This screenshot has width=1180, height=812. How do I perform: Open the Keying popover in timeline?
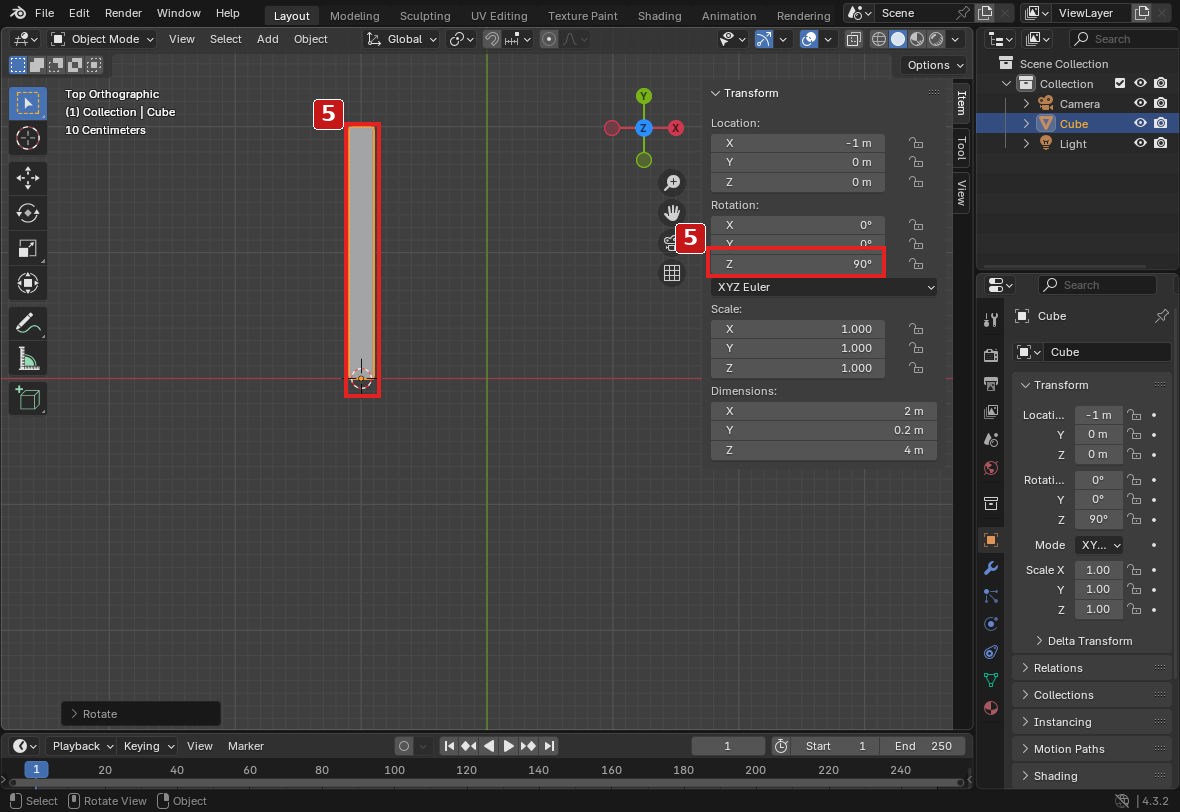click(x=148, y=746)
